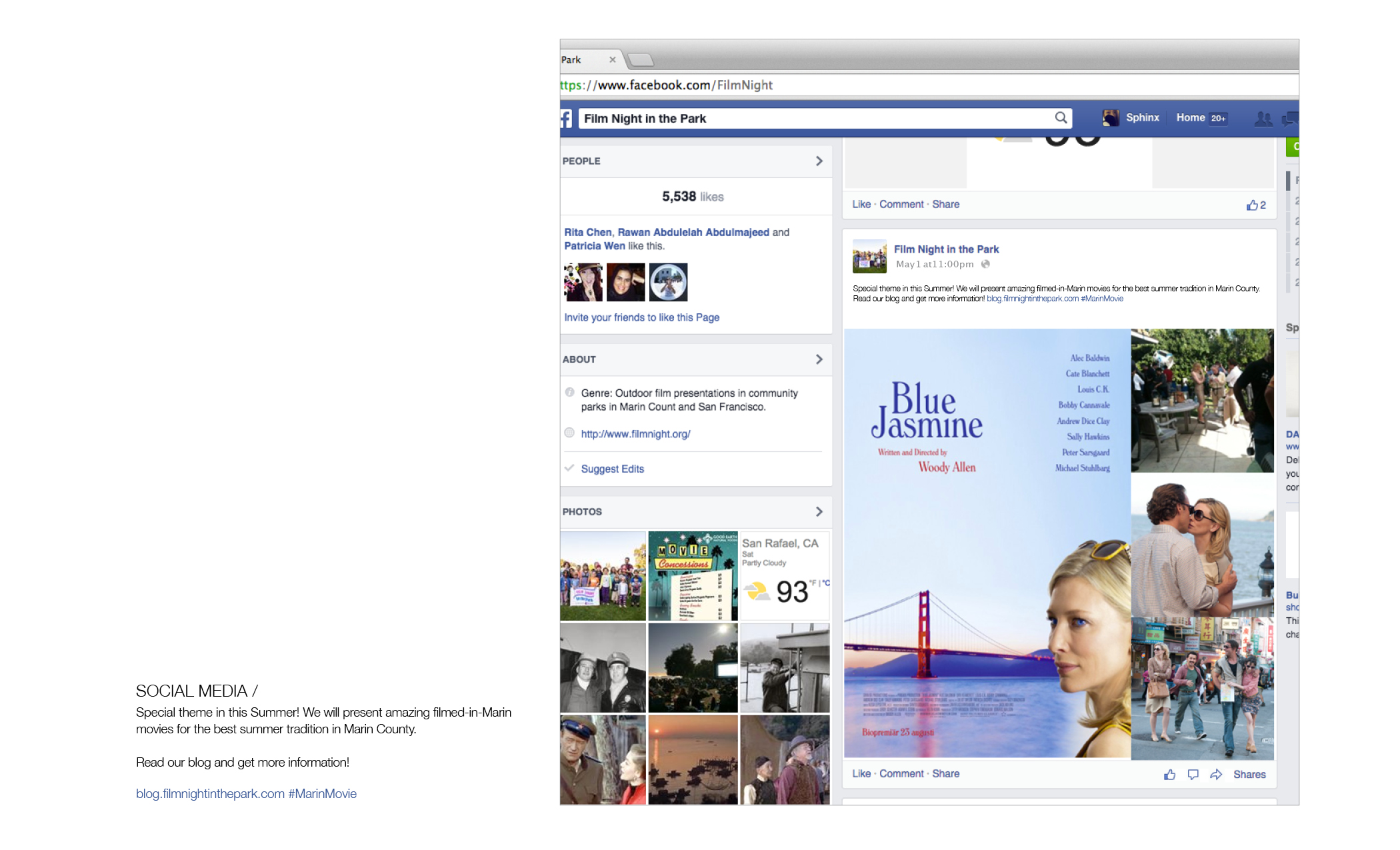Click the black-and-white man with rifle photo

tap(785, 668)
